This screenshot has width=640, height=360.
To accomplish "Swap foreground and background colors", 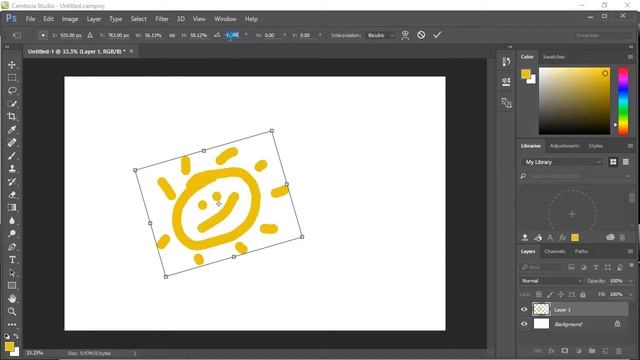I will (x=16, y=336).
